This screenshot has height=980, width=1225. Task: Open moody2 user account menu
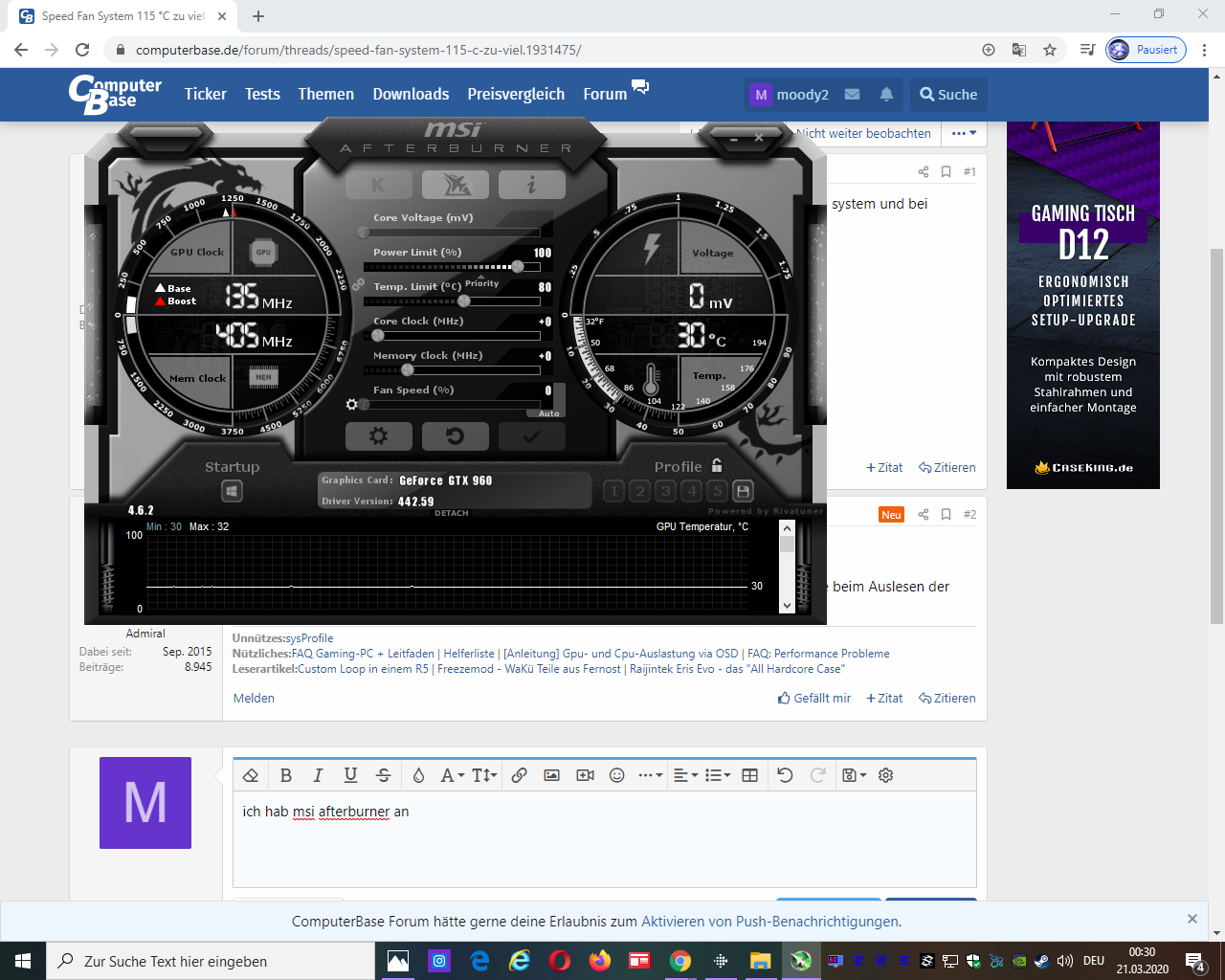[791, 94]
